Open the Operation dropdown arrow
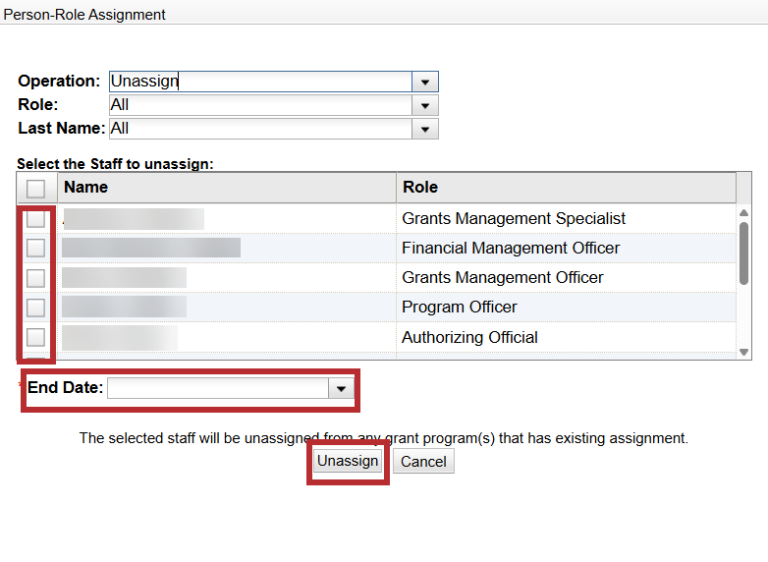Screen dimensions: 768x562 (x=426, y=82)
